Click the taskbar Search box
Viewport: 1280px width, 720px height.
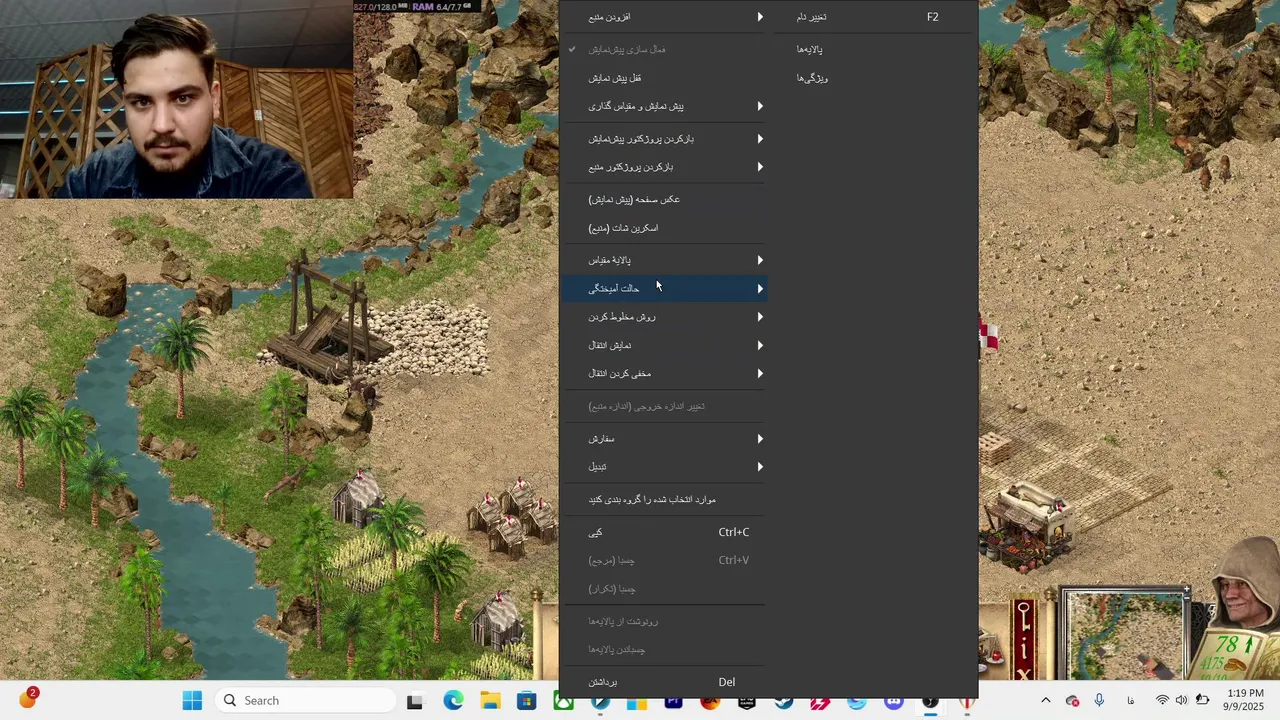(306, 701)
